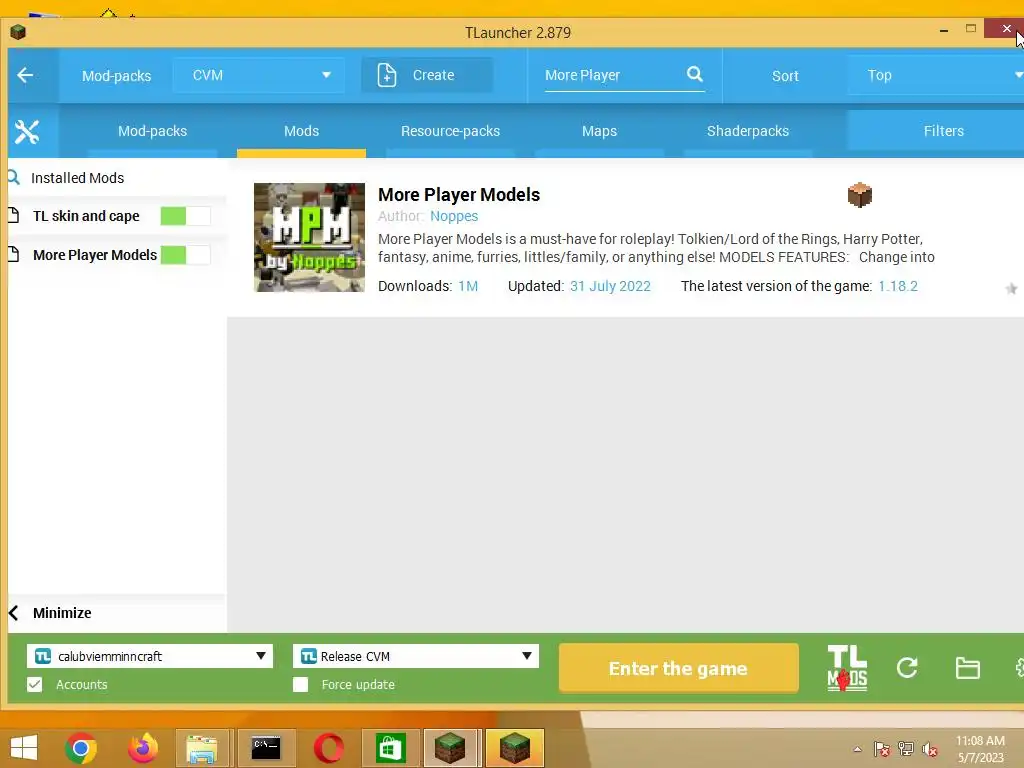
Task: Open the Release CVM version dropdown
Action: [416, 656]
